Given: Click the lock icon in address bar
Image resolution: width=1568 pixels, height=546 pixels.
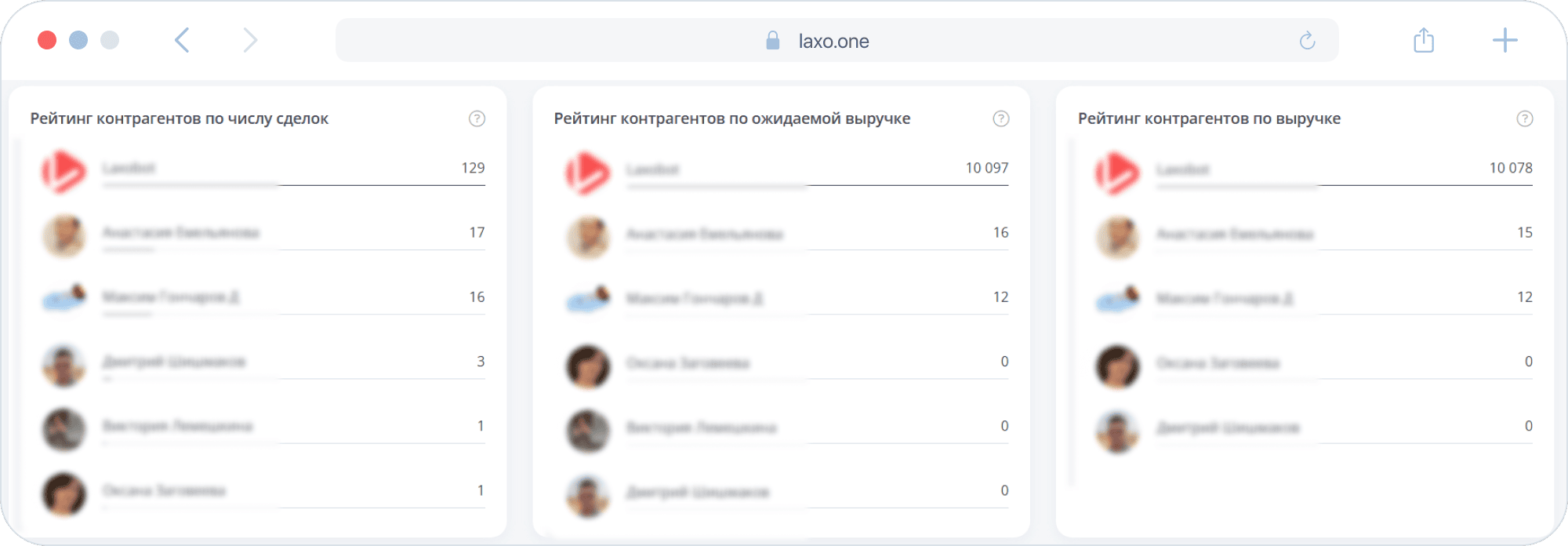Looking at the screenshot, I should click(x=772, y=41).
